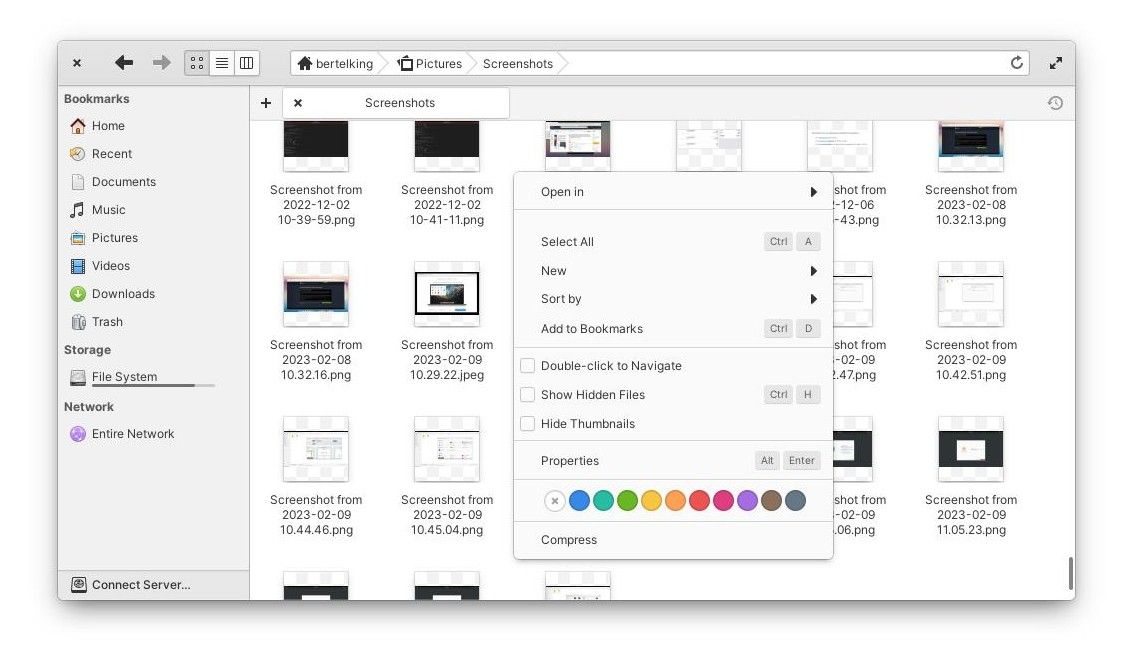This screenshot has height=650, width=1134.
Task: Apply slate gray color tag
Action: tap(795, 500)
